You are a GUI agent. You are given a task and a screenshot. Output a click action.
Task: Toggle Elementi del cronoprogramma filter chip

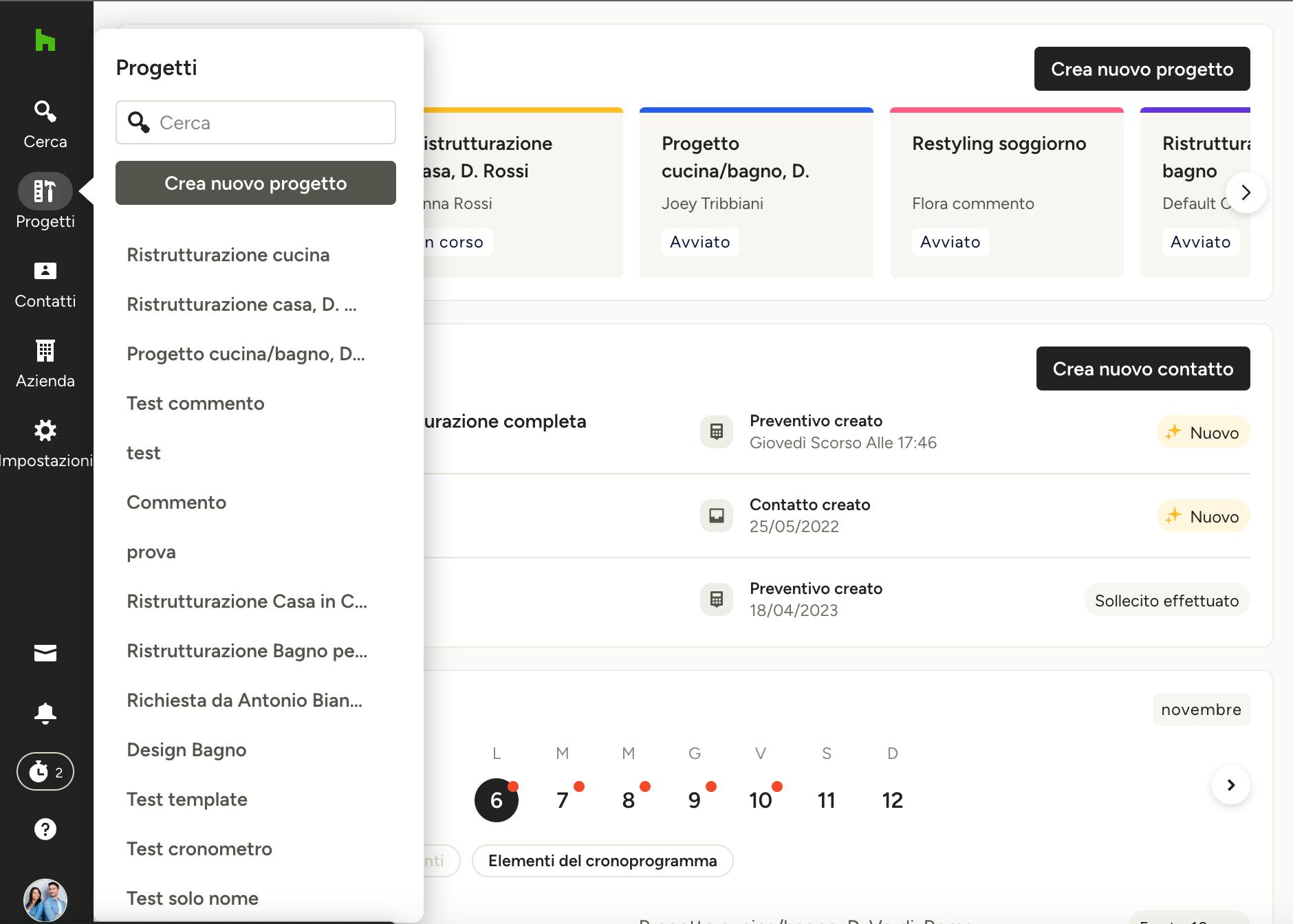tap(602, 861)
